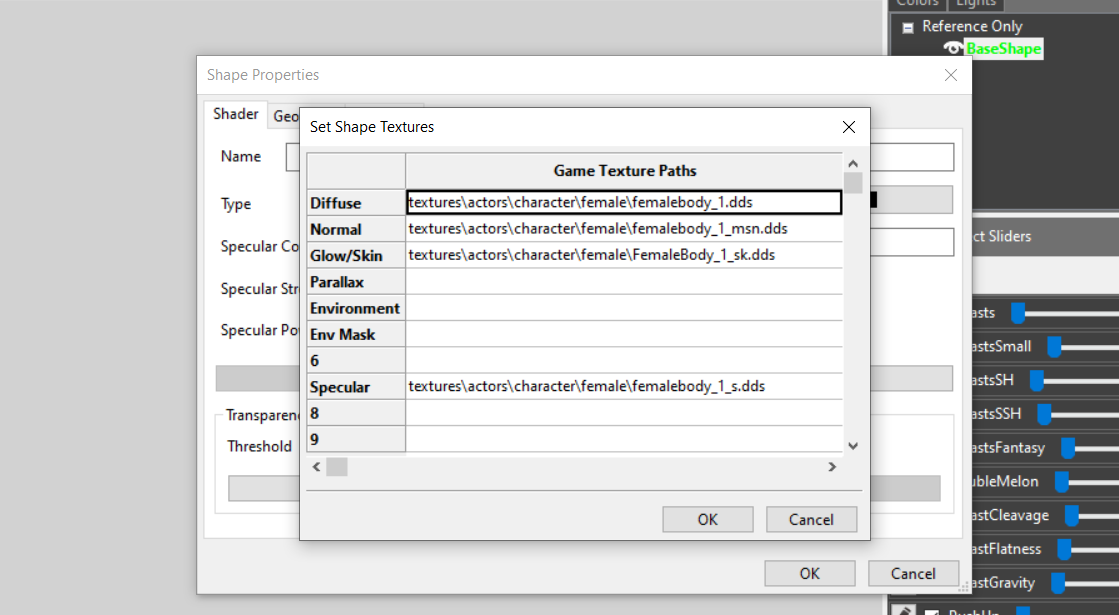The height and width of the screenshot is (615, 1119).
Task: Click the empty Parallax texture path cell
Action: [x=623, y=282]
